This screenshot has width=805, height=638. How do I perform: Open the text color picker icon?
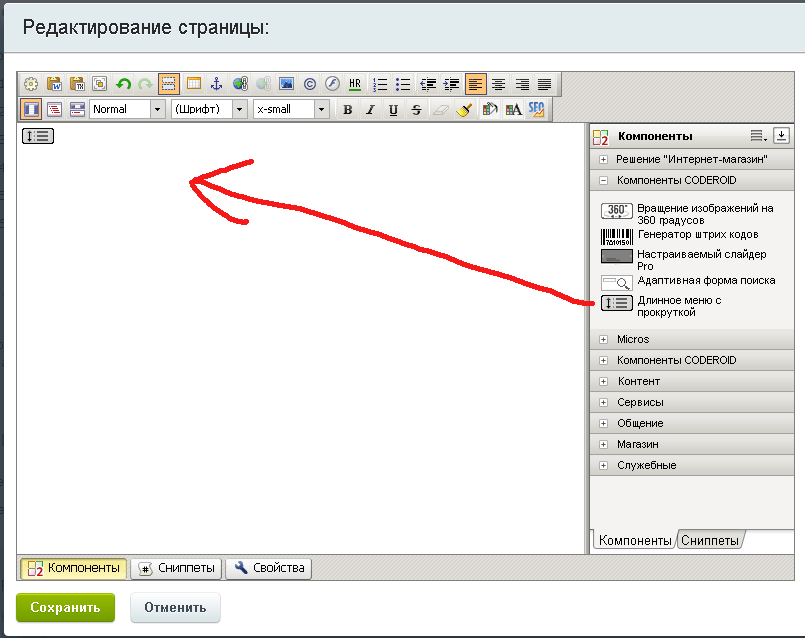pos(513,110)
